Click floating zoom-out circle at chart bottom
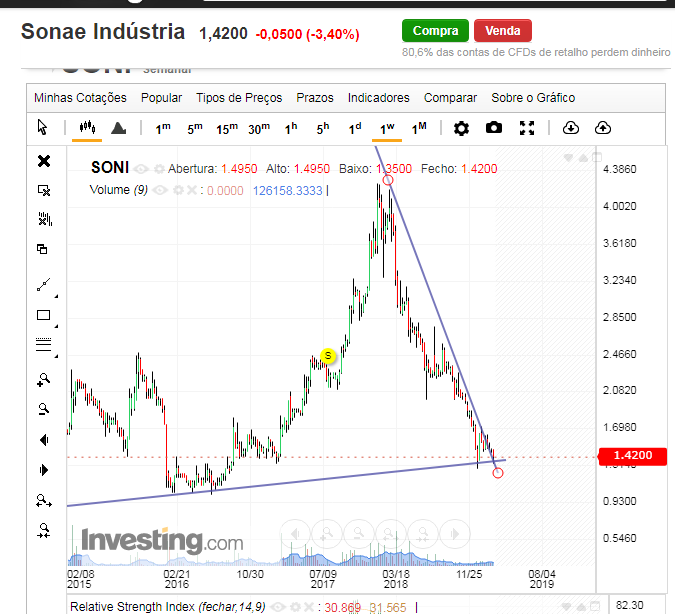Screen dimensions: 675x614 pos(359,534)
